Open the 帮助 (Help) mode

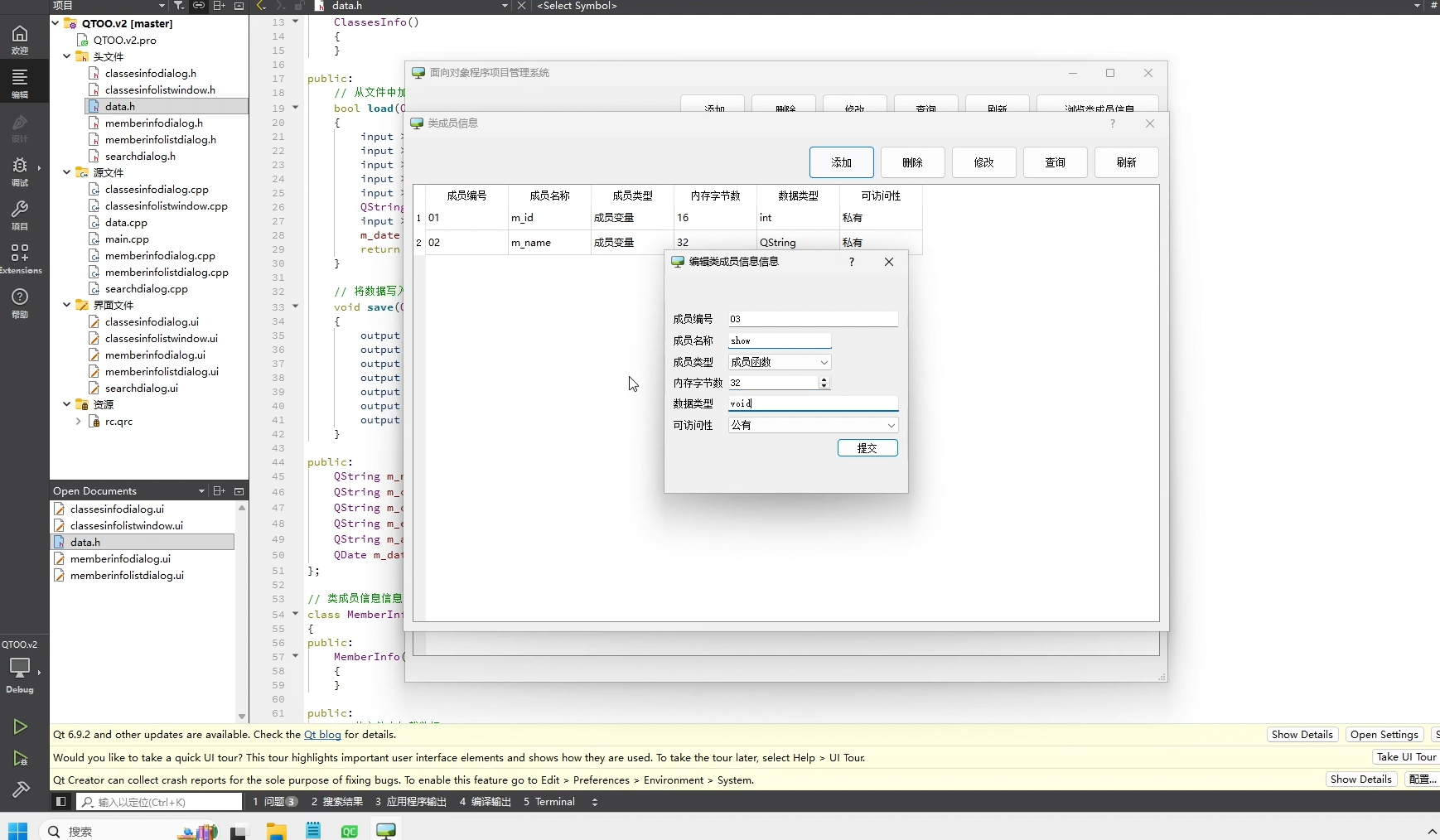[x=20, y=302]
